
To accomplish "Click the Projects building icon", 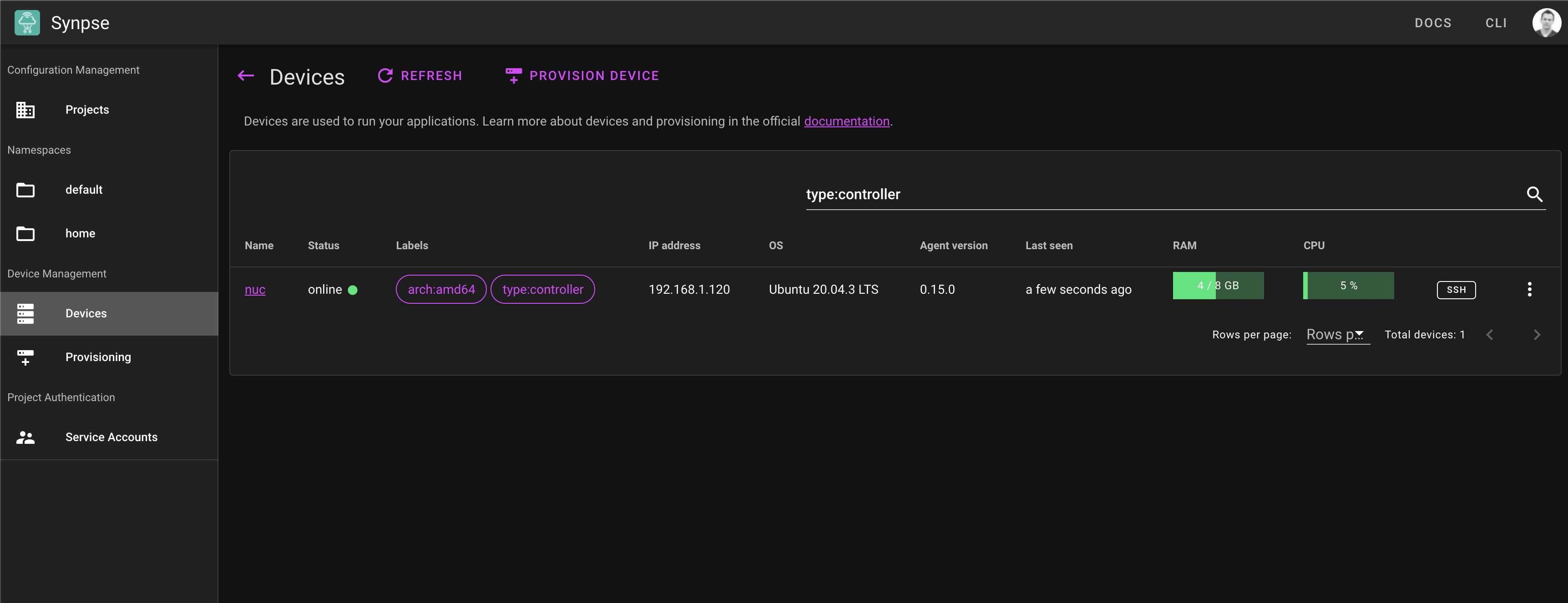I will click(x=25, y=110).
